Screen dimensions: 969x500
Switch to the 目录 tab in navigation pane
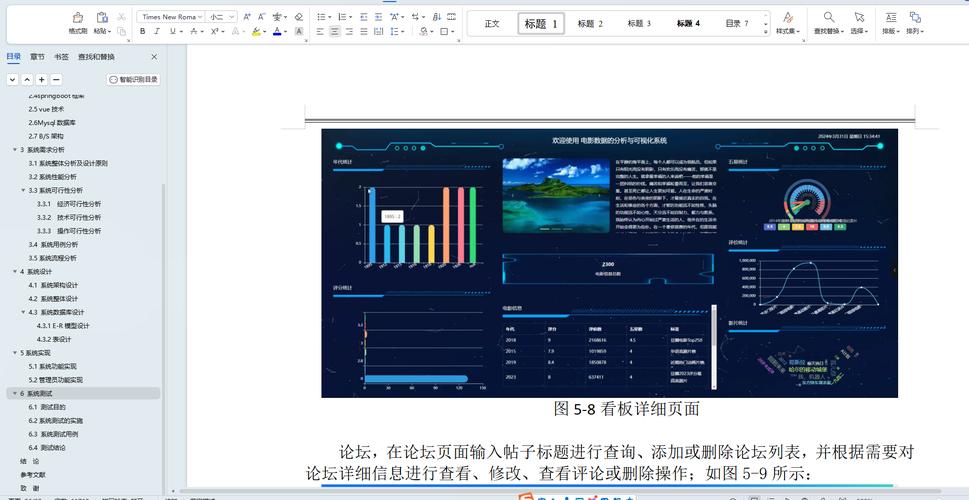(14, 57)
